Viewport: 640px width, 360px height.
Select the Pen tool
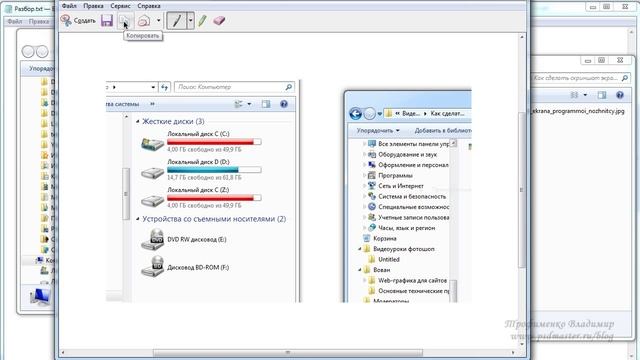[x=176, y=20]
